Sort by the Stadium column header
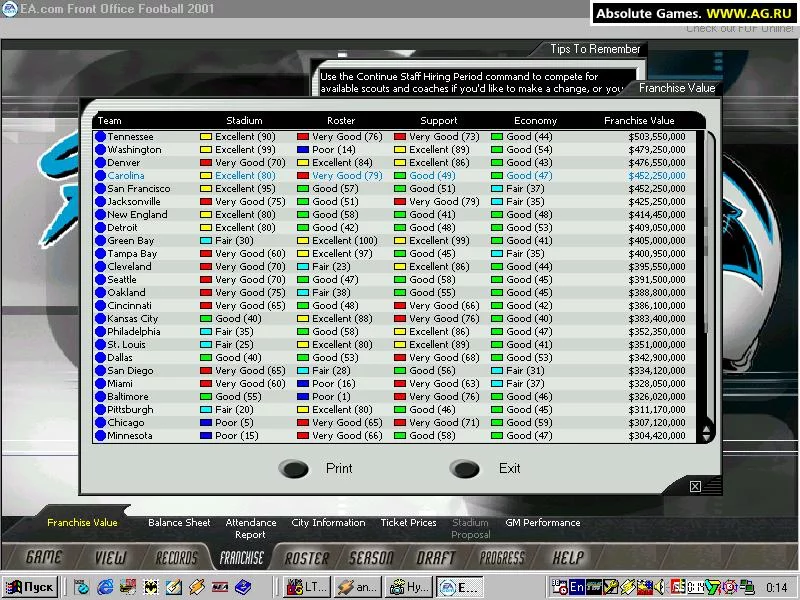Image resolution: width=800 pixels, height=600 pixels. (244, 121)
